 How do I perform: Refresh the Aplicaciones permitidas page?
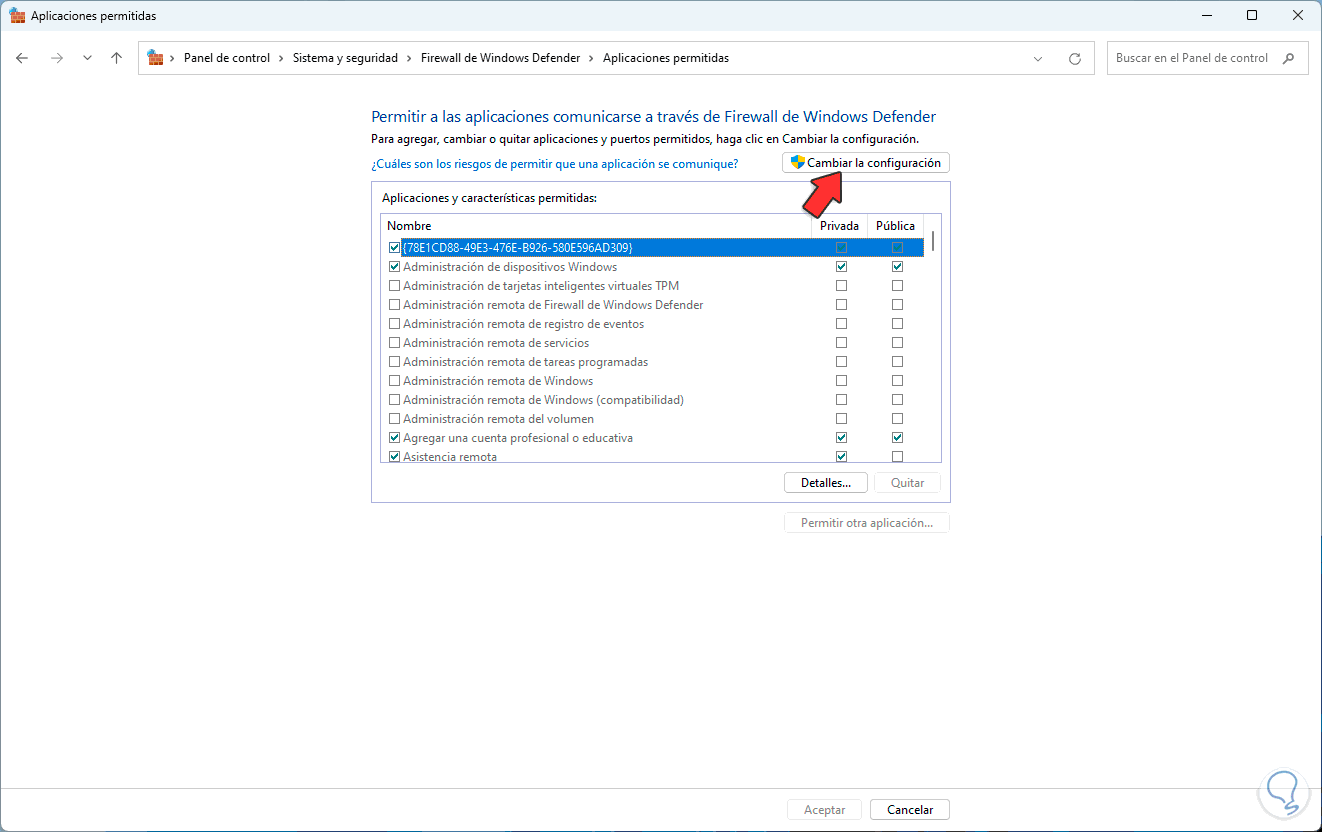1075,58
